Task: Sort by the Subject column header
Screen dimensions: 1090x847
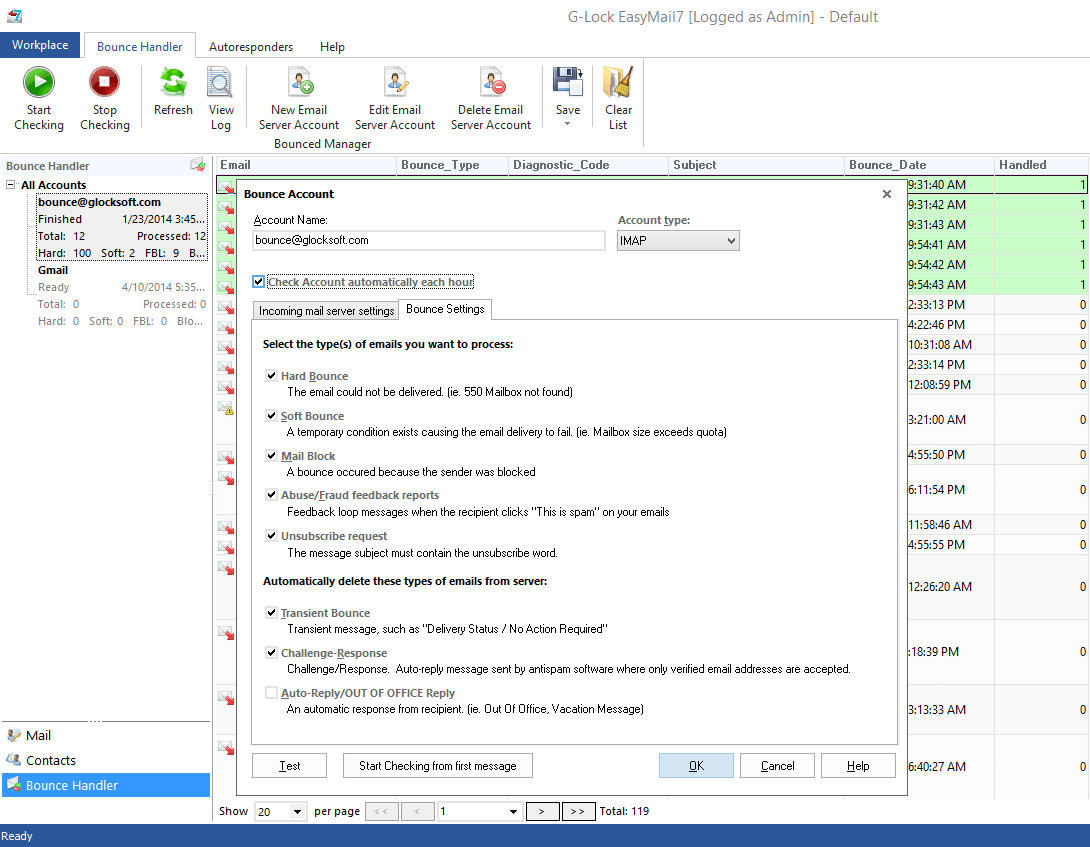Action: click(x=756, y=165)
